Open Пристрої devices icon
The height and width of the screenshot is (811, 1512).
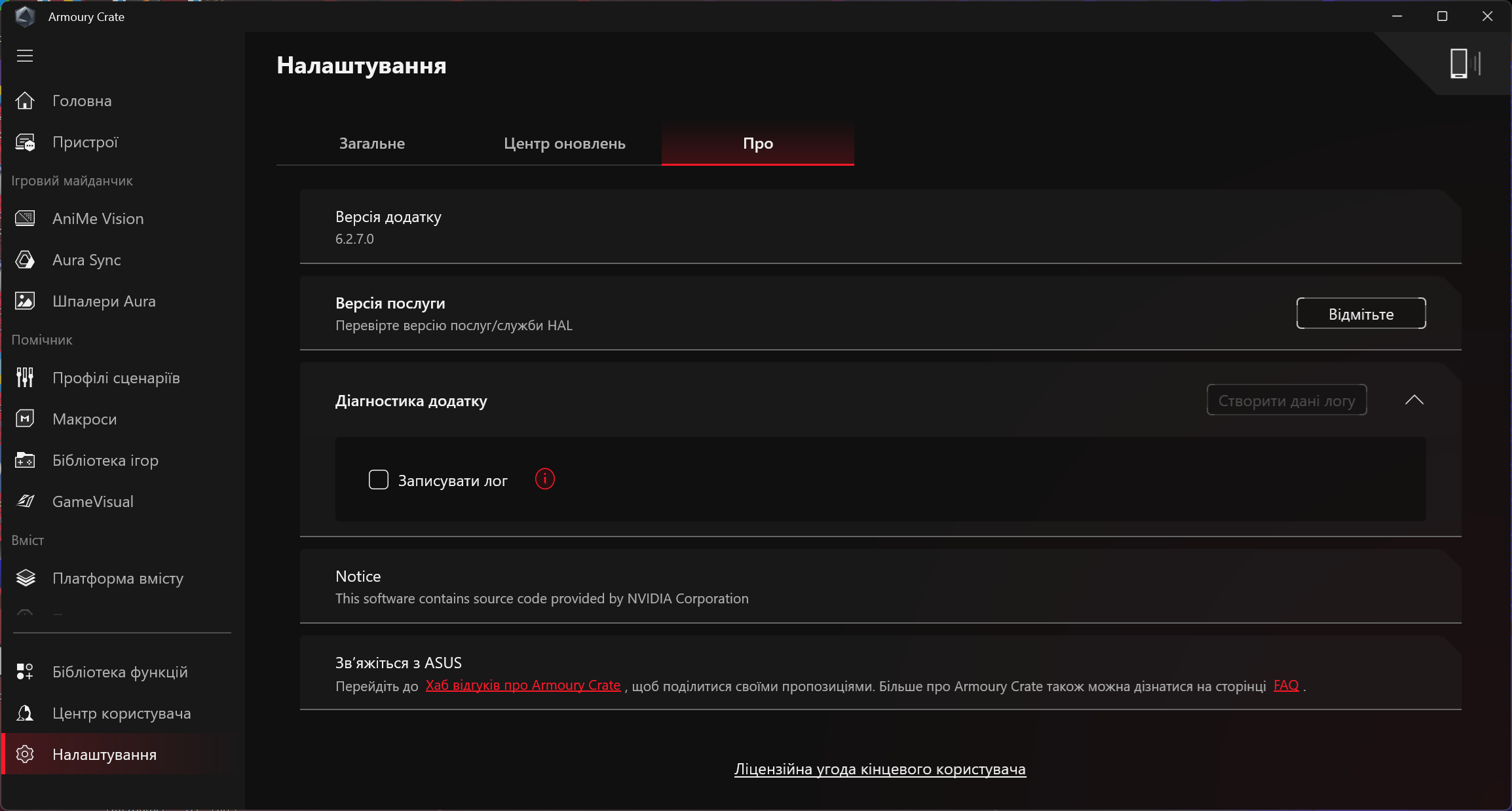click(25, 142)
